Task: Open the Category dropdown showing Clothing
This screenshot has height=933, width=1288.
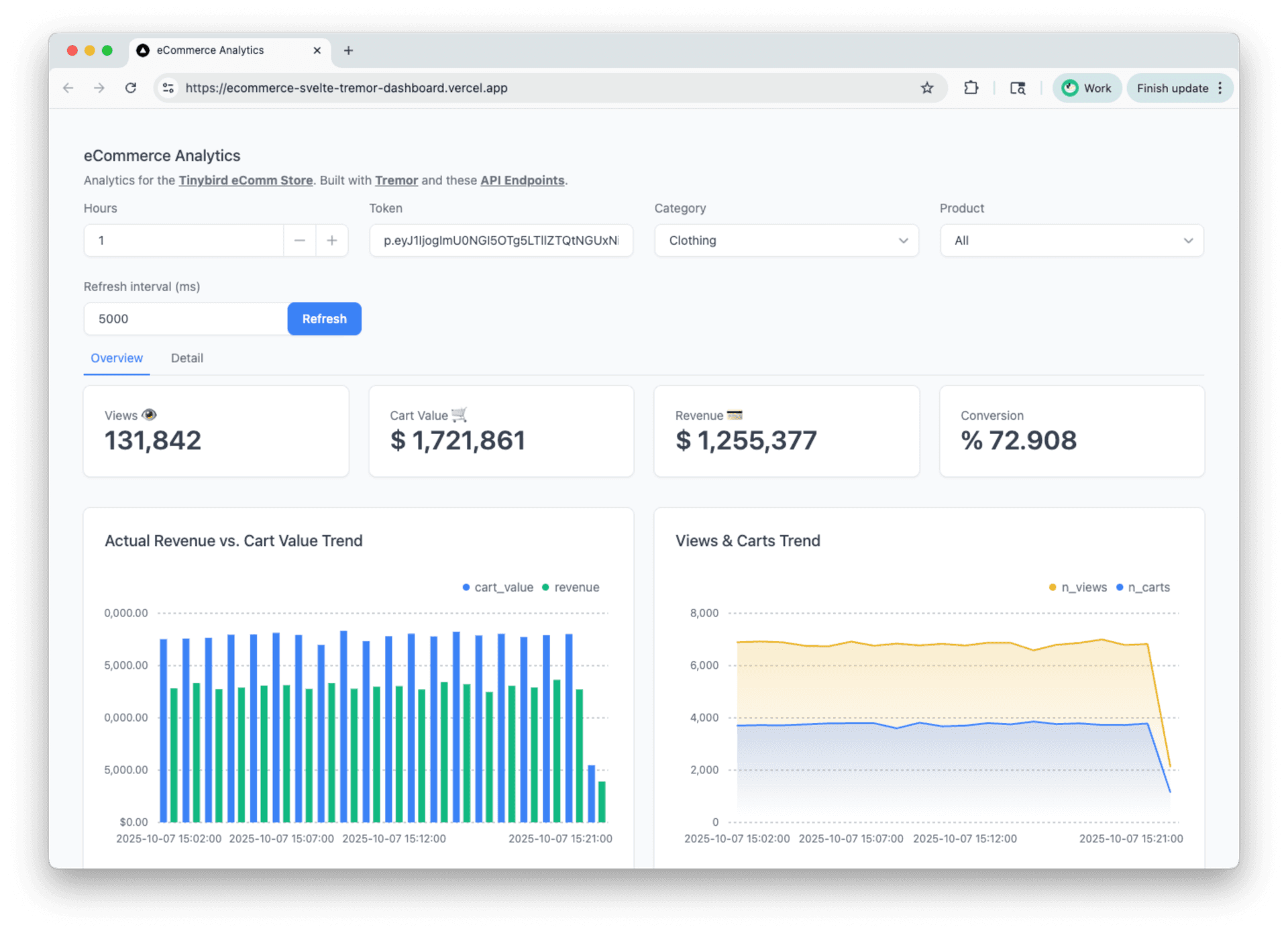Action: point(786,240)
